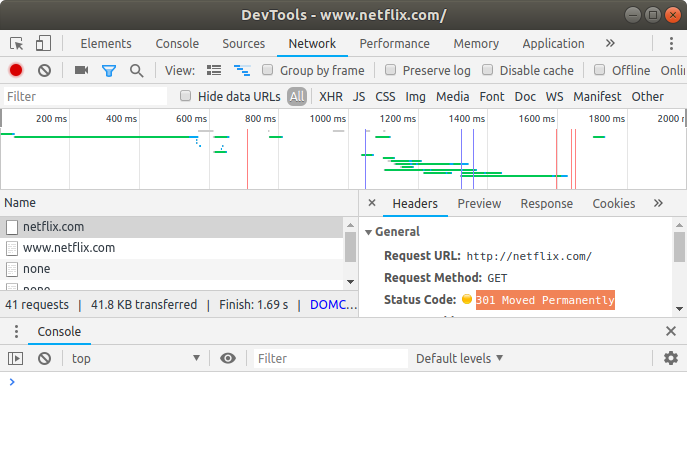This screenshot has width=687, height=473.
Task: Open Memory panel
Action: [476, 44]
